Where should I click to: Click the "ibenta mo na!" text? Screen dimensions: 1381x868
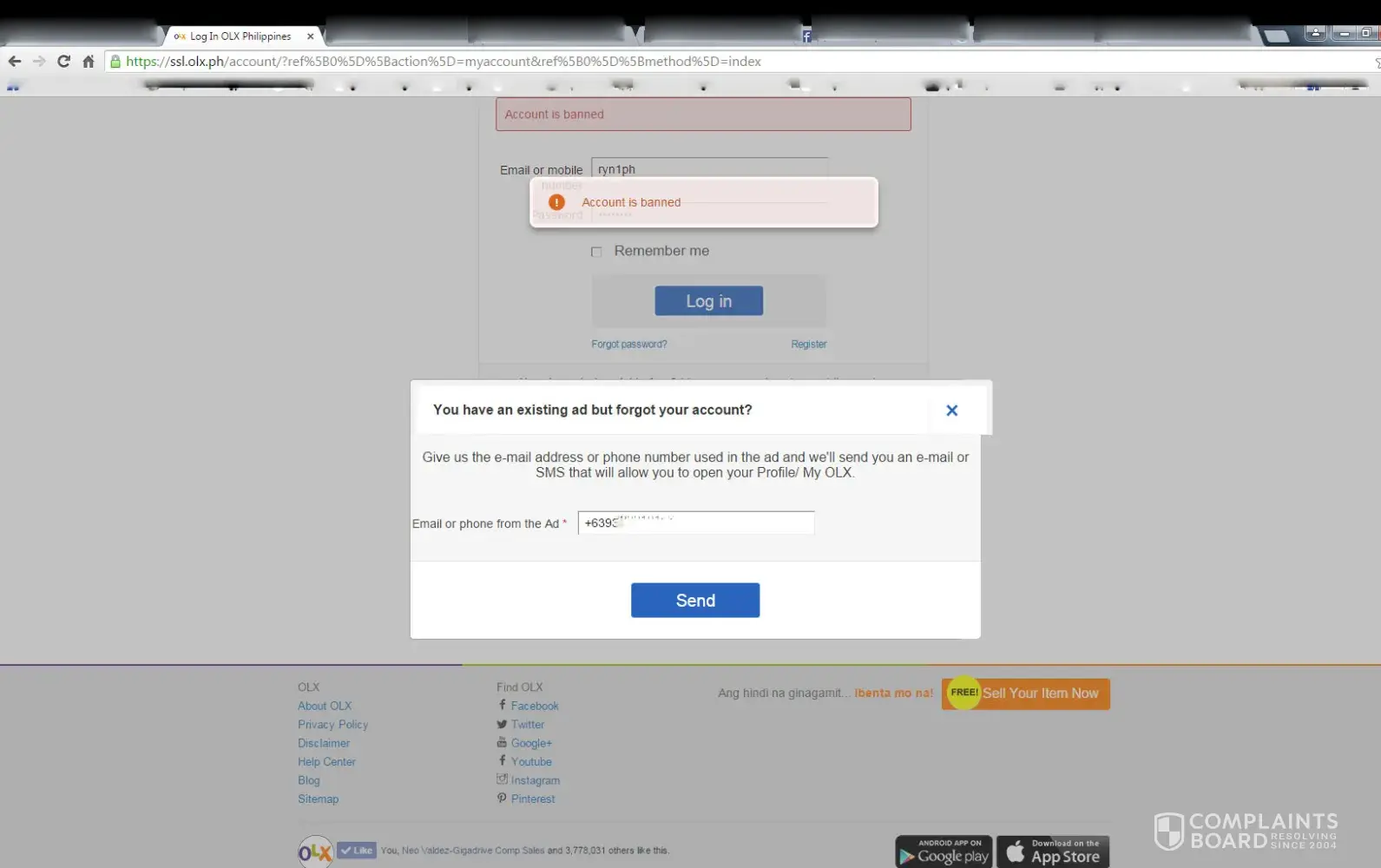(893, 693)
